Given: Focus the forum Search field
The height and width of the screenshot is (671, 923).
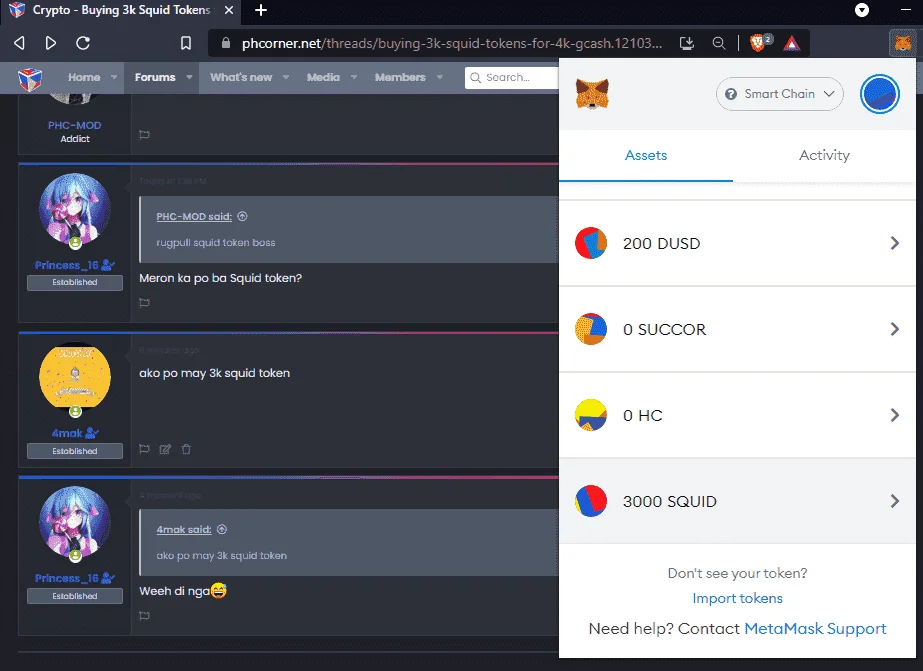Looking at the screenshot, I should click(512, 77).
